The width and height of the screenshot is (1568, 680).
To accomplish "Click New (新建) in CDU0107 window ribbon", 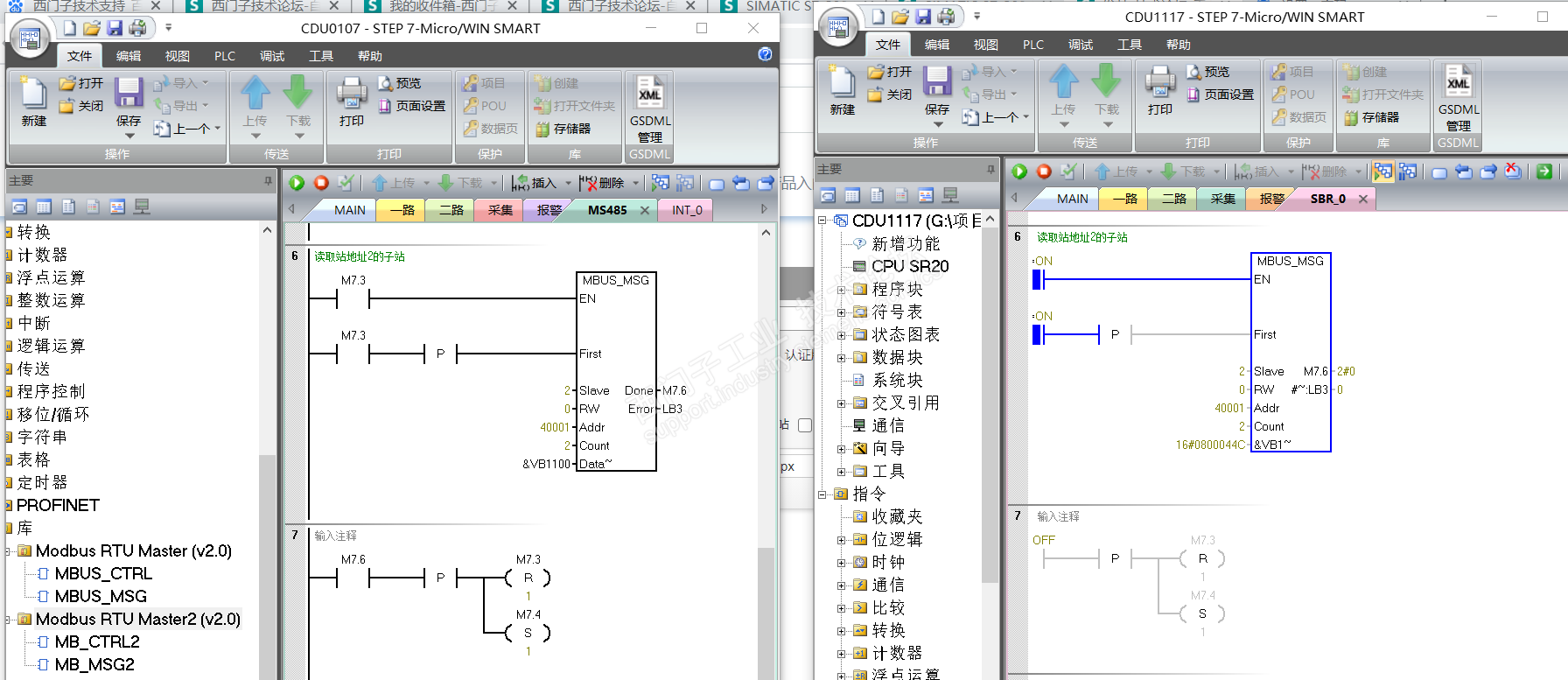I will (x=33, y=102).
